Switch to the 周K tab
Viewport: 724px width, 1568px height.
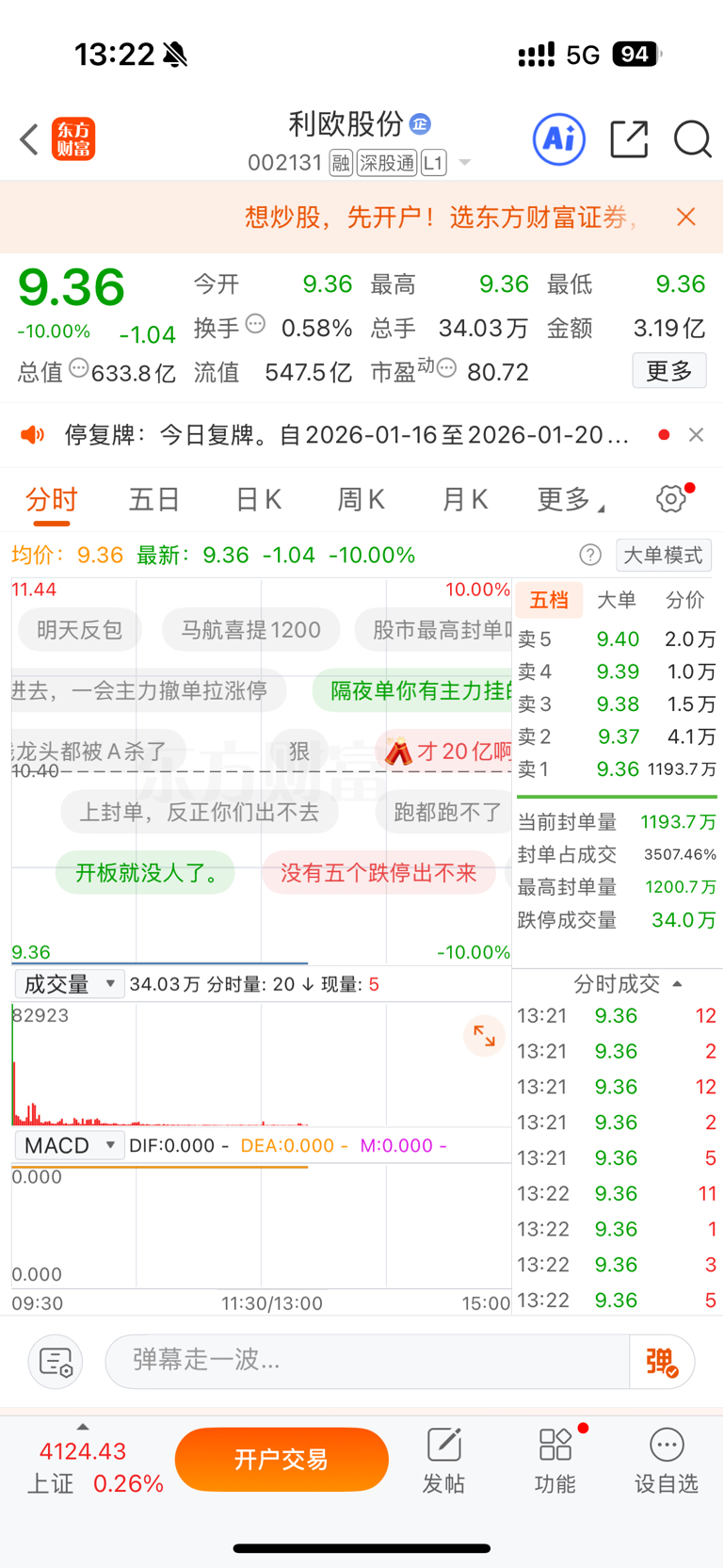coord(362,499)
